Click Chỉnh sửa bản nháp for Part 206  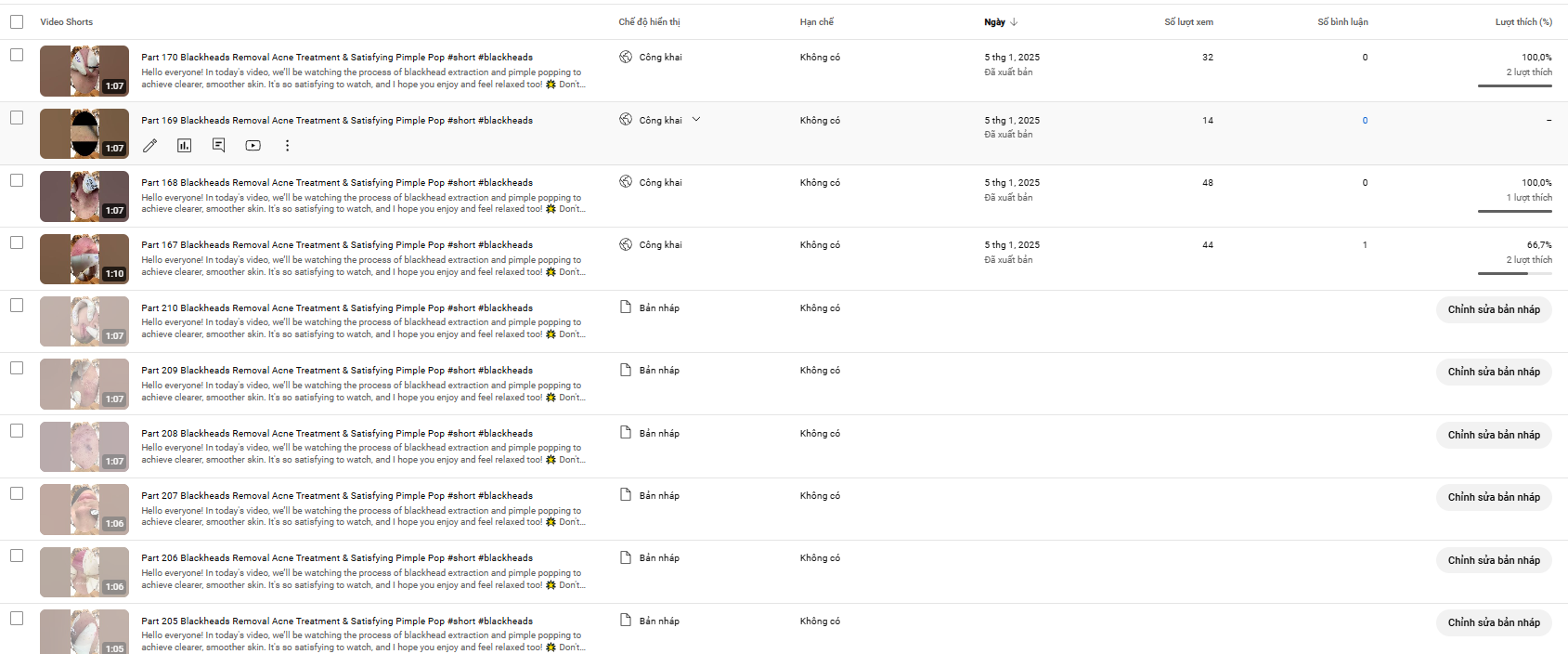pos(1493,560)
